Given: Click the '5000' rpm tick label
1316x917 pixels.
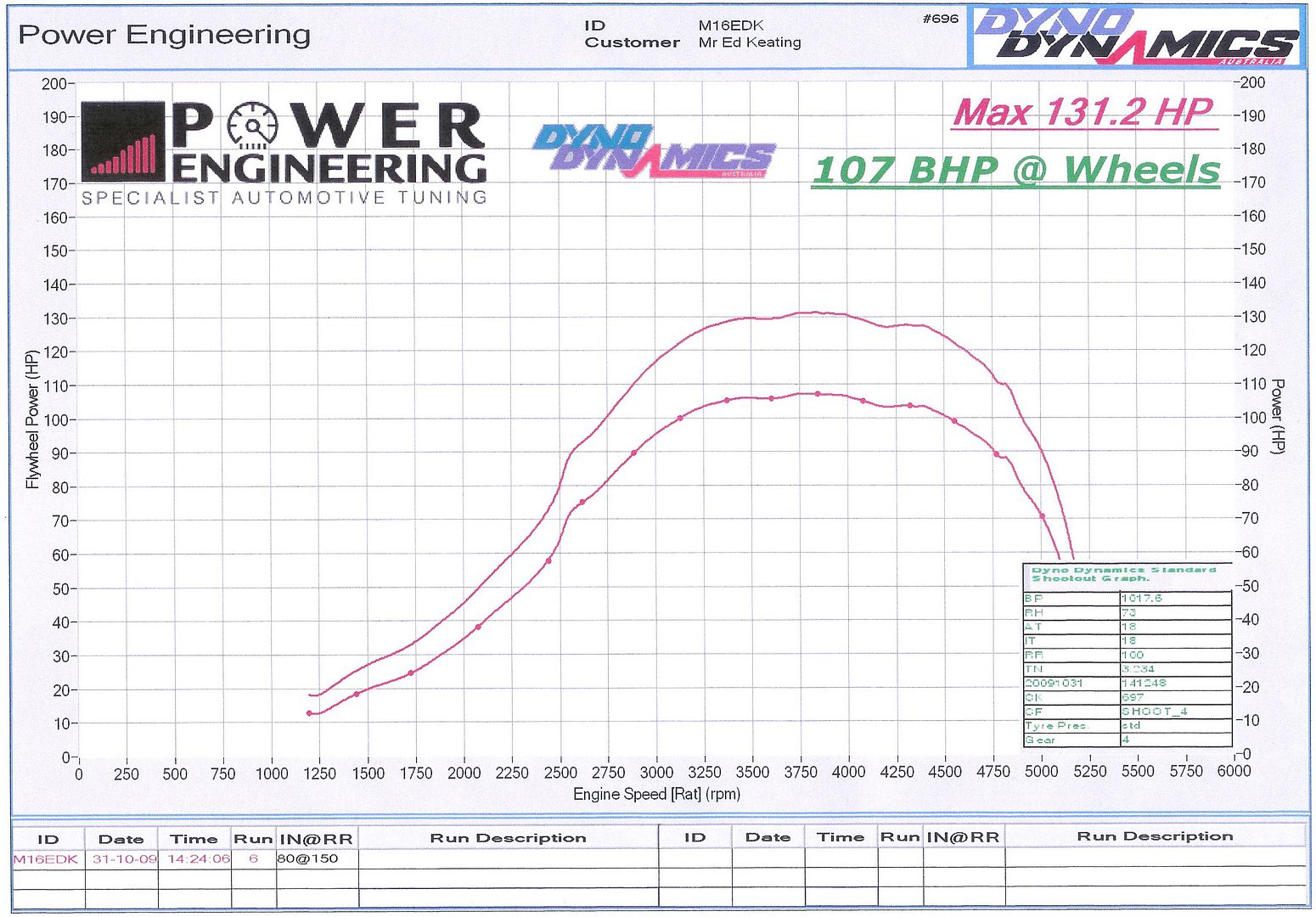Looking at the screenshot, I should coord(1042,772).
